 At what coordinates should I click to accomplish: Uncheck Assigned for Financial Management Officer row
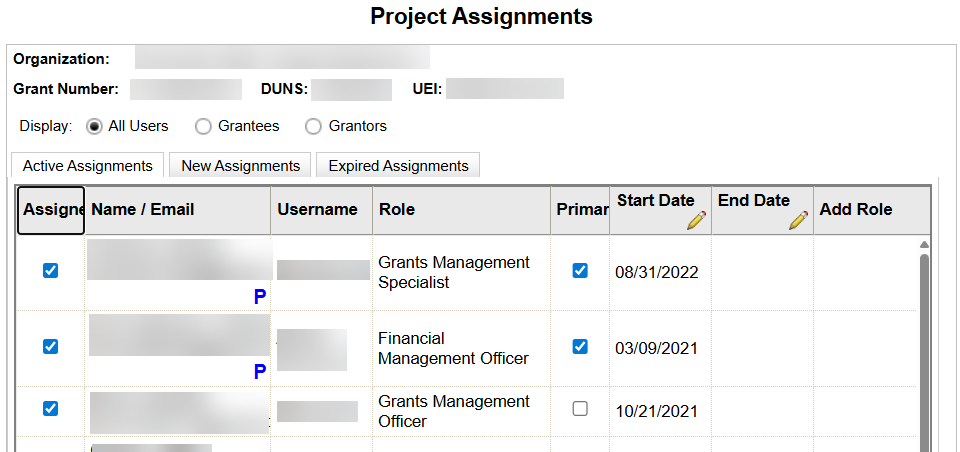pos(51,347)
